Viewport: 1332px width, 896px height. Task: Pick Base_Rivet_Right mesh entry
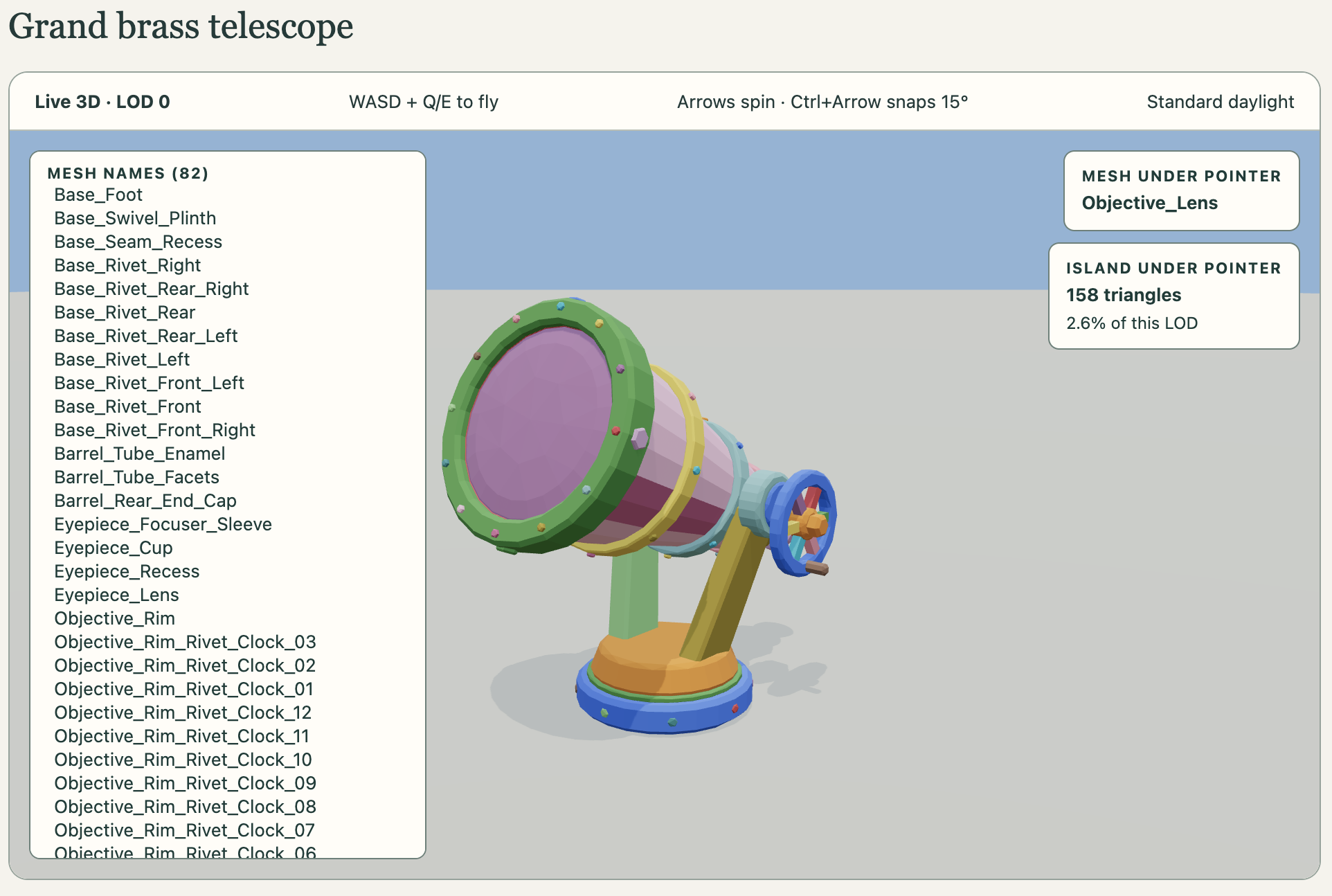[127, 265]
